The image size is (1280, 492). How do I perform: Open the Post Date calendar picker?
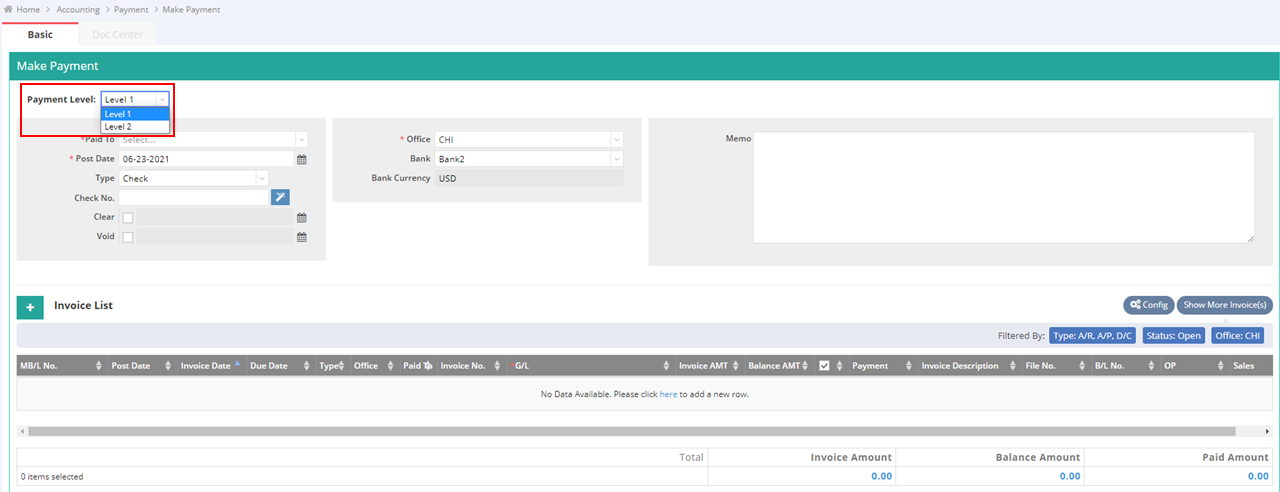pyautogui.click(x=301, y=159)
